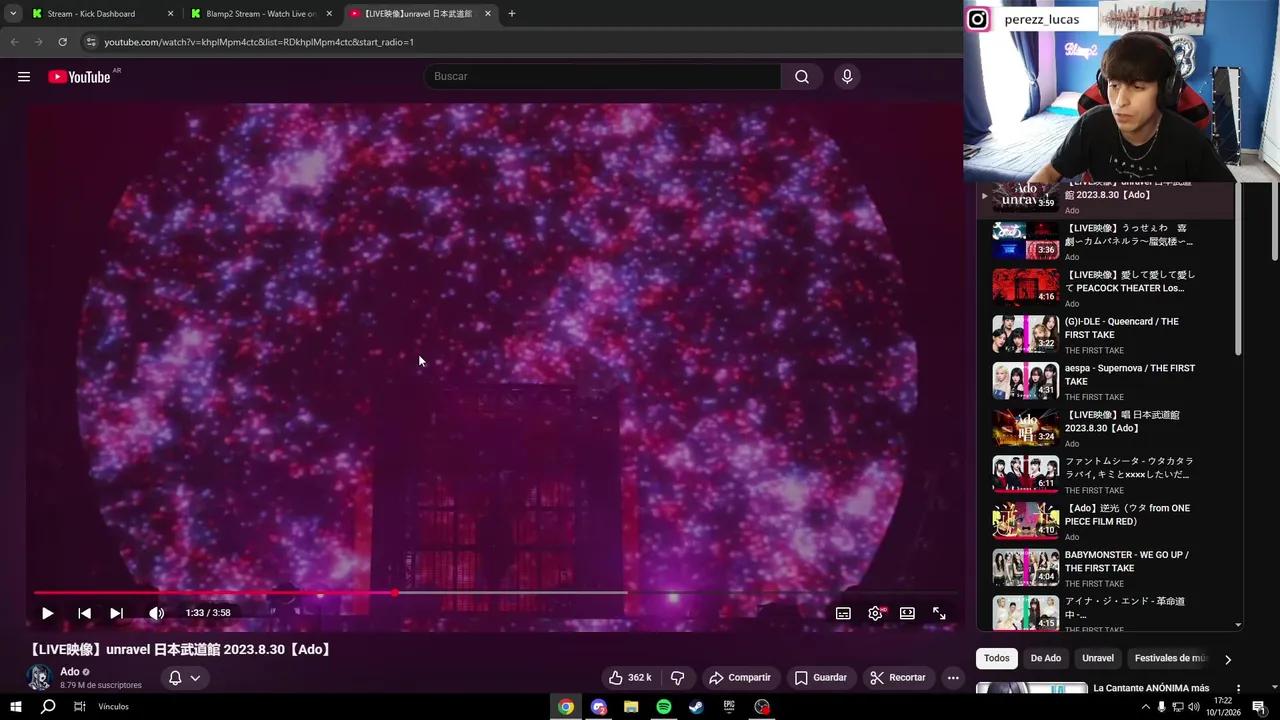The image size is (1280, 720).
Task: Select the De Ado filter chip
Action: 1046,658
